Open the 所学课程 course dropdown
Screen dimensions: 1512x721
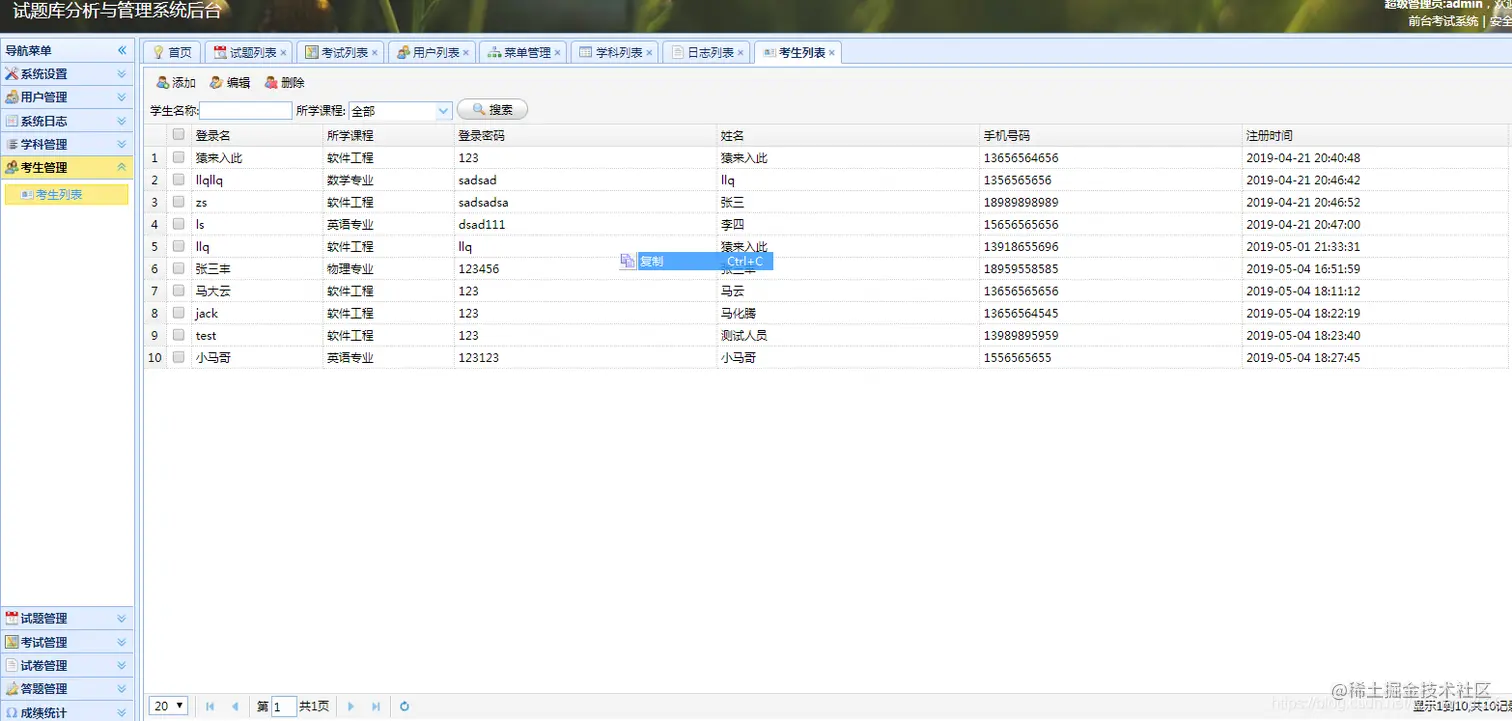[444, 111]
